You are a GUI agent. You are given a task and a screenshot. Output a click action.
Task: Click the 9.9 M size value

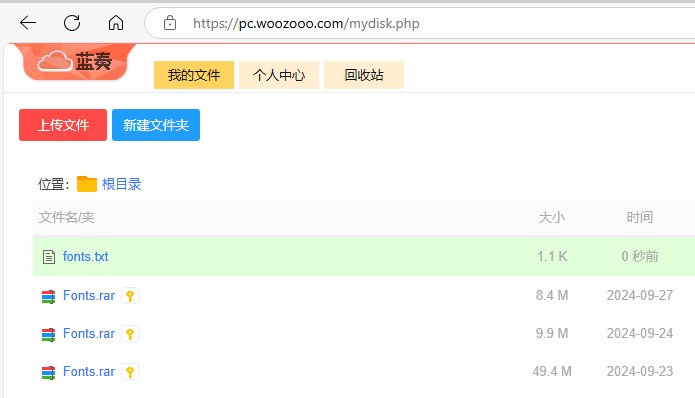click(x=552, y=333)
